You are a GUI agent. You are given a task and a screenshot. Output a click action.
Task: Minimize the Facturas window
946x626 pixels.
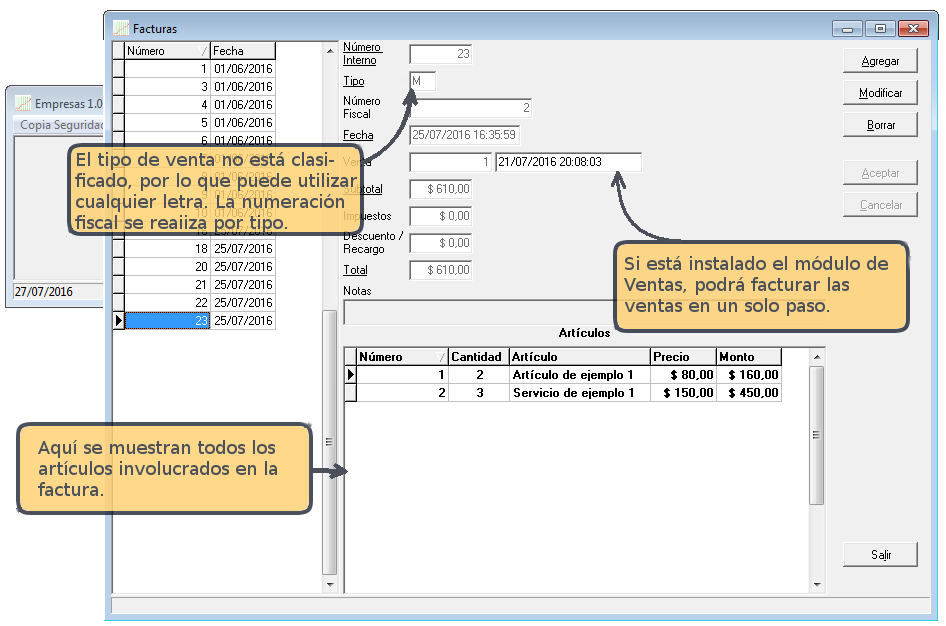pos(847,28)
